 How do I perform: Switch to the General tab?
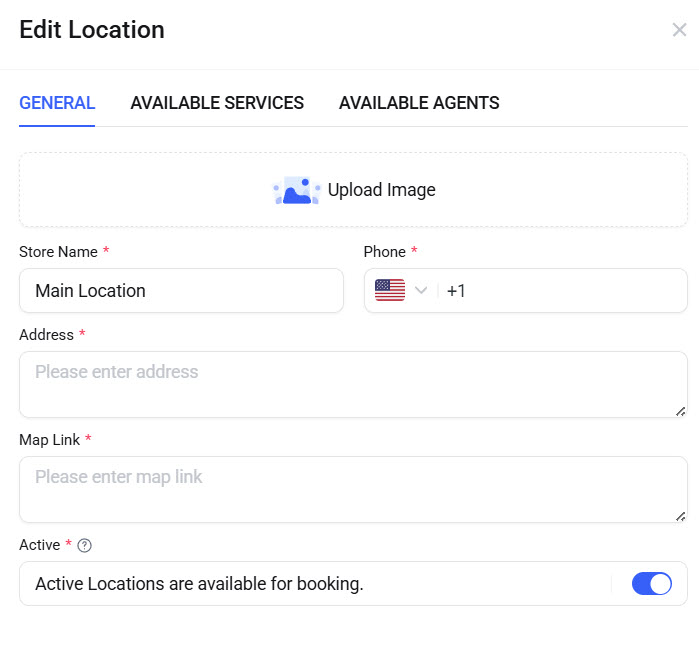coord(57,103)
